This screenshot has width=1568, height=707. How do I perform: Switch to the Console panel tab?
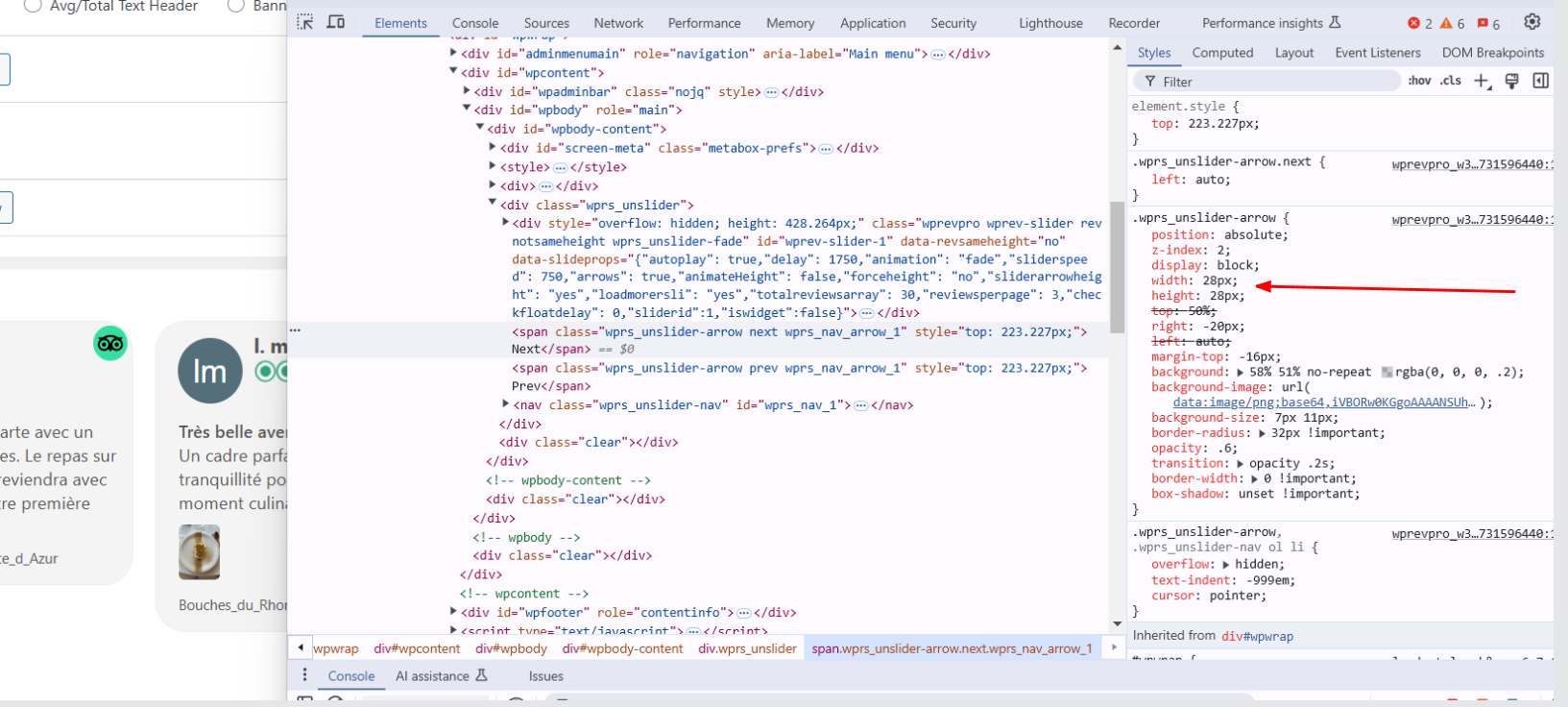coord(475,23)
